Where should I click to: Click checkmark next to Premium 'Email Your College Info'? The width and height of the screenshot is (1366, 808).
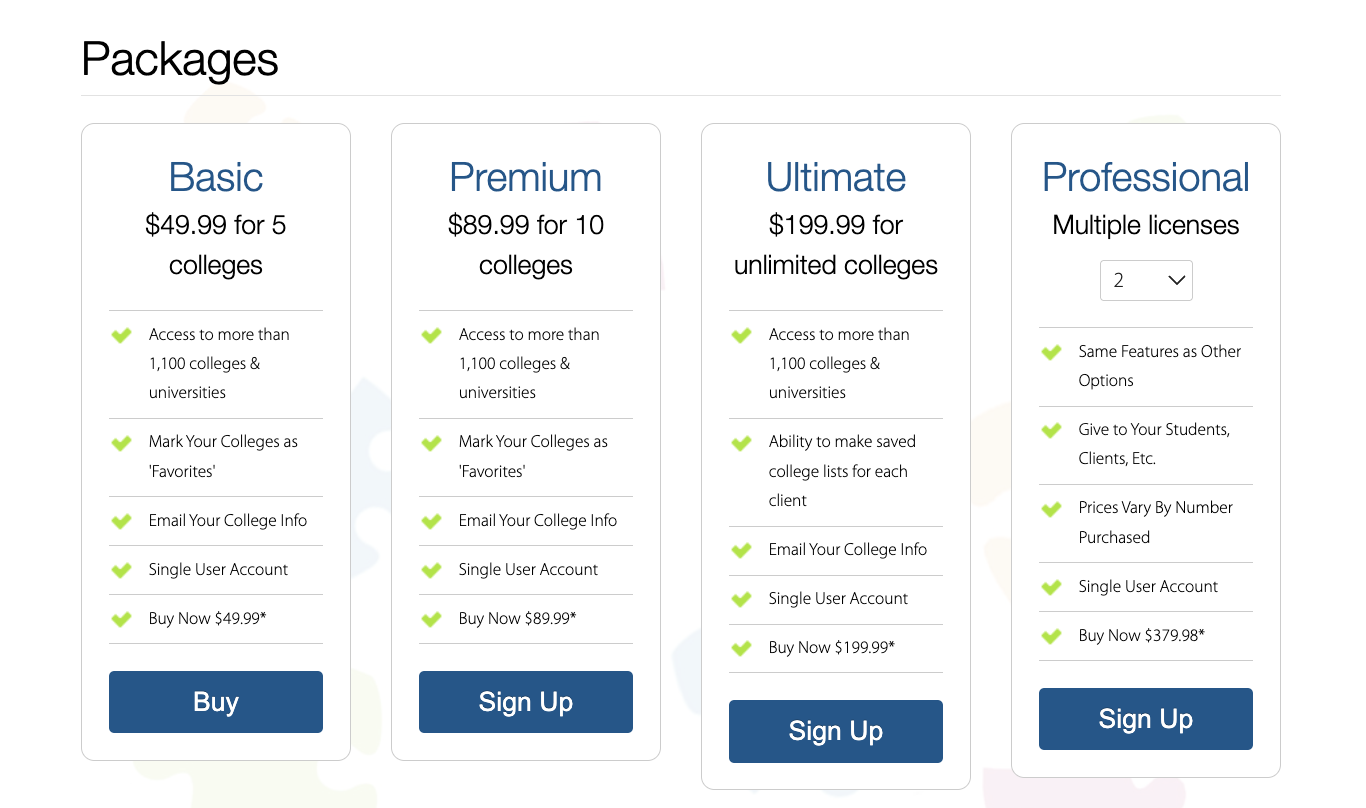click(x=432, y=521)
